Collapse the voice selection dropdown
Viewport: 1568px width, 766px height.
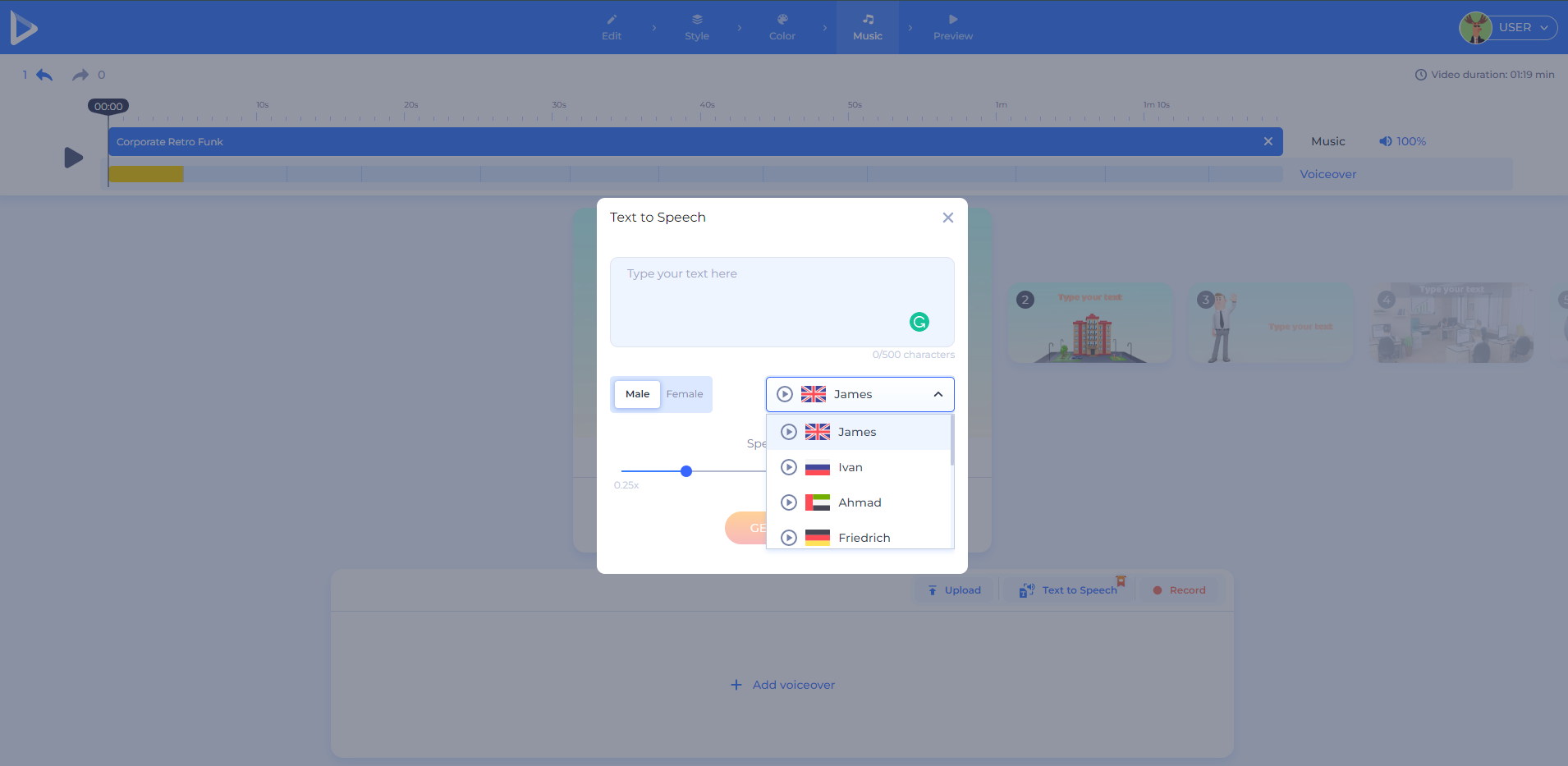click(937, 394)
